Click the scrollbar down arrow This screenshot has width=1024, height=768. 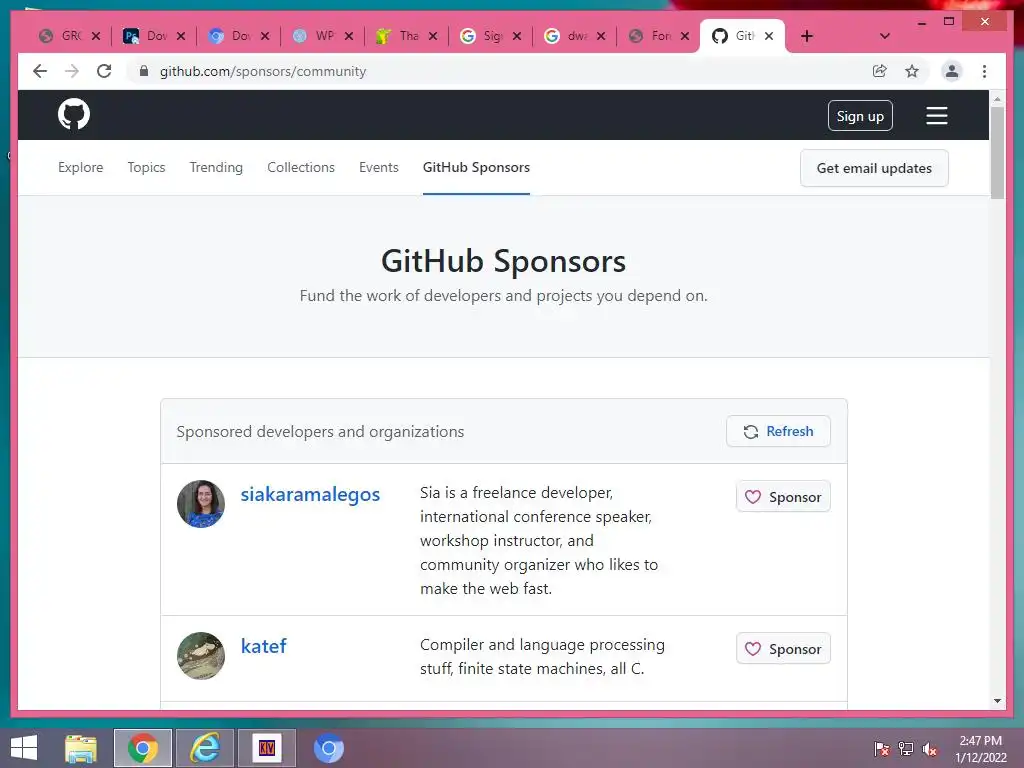pos(997,701)
